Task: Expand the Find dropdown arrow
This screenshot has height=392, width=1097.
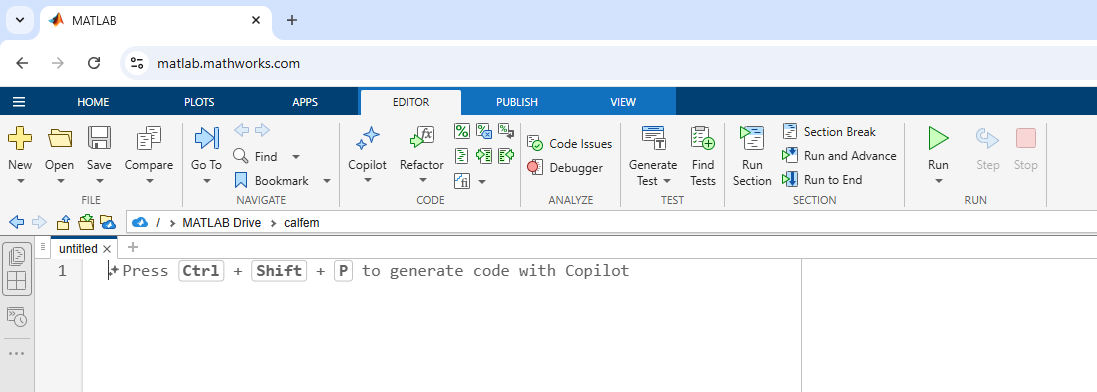Action: click(296, 157)
